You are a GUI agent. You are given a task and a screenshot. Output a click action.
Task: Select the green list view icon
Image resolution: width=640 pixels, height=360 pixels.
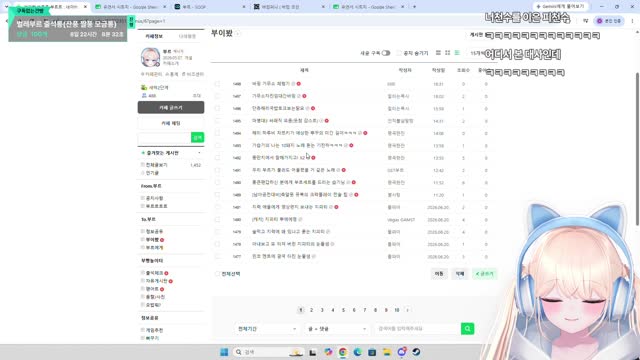click(x=457, y=53)
